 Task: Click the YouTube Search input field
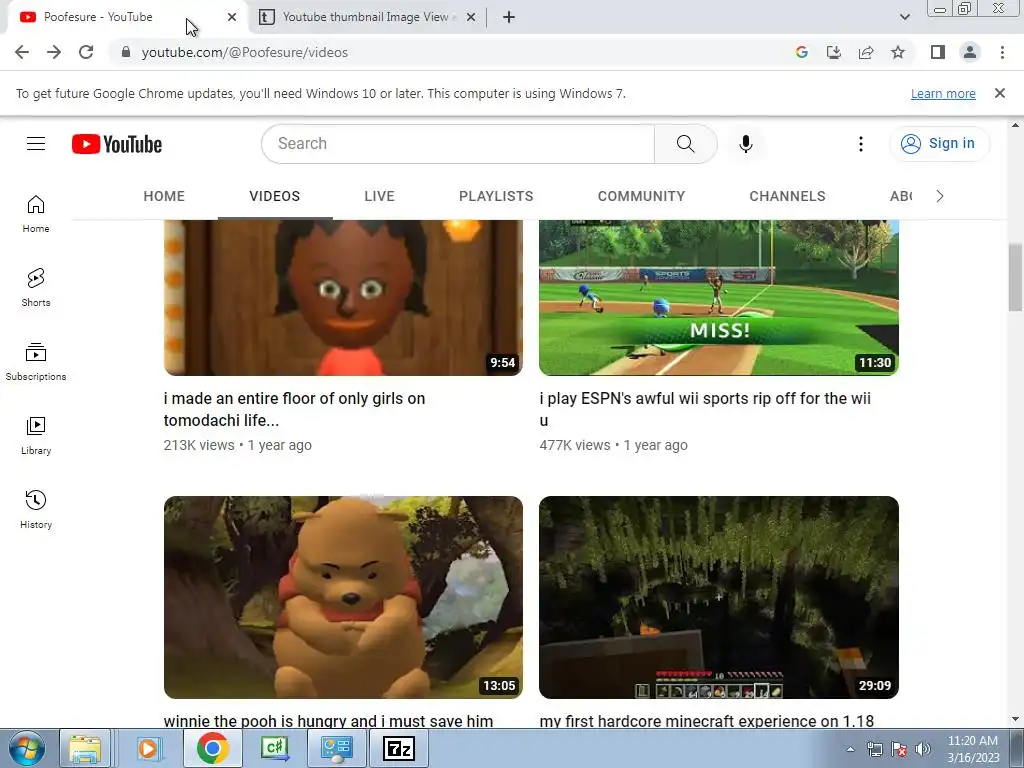(458, 144)
